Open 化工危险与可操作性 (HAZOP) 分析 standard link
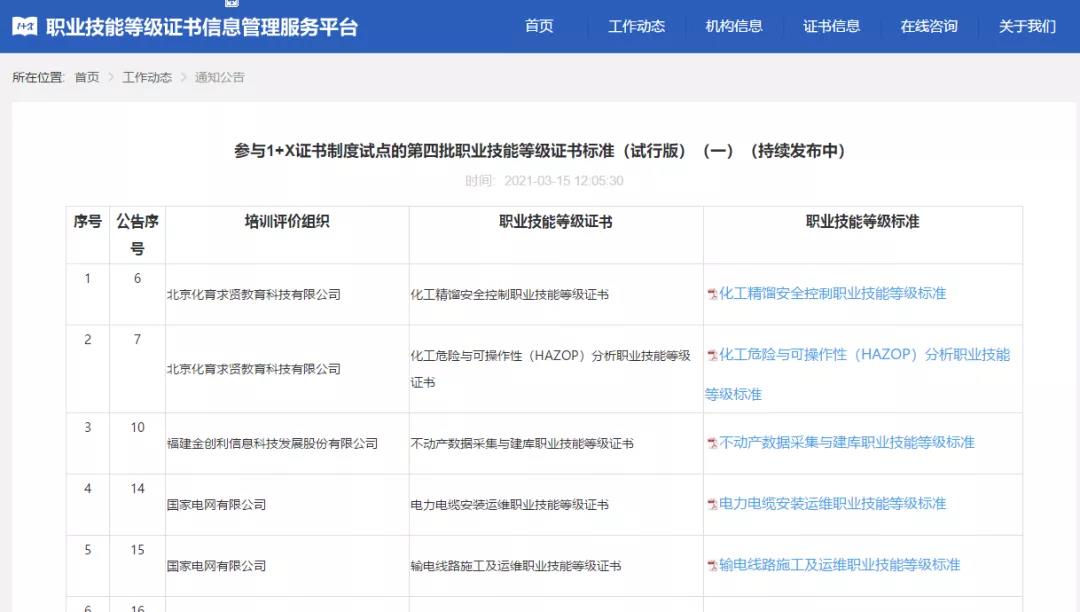The height and width of the screenshot is (612, 1080). [x=864, y=355]
